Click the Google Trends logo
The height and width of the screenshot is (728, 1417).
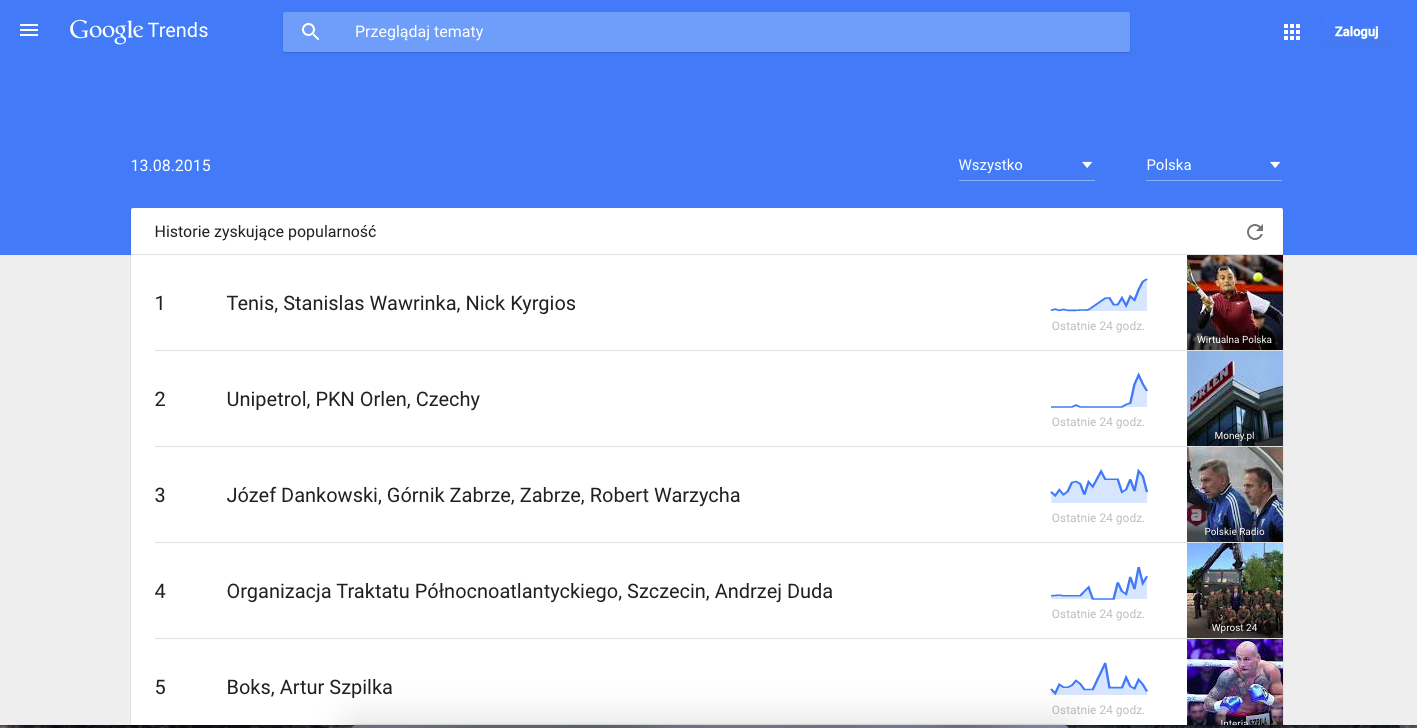click(139, 31)
